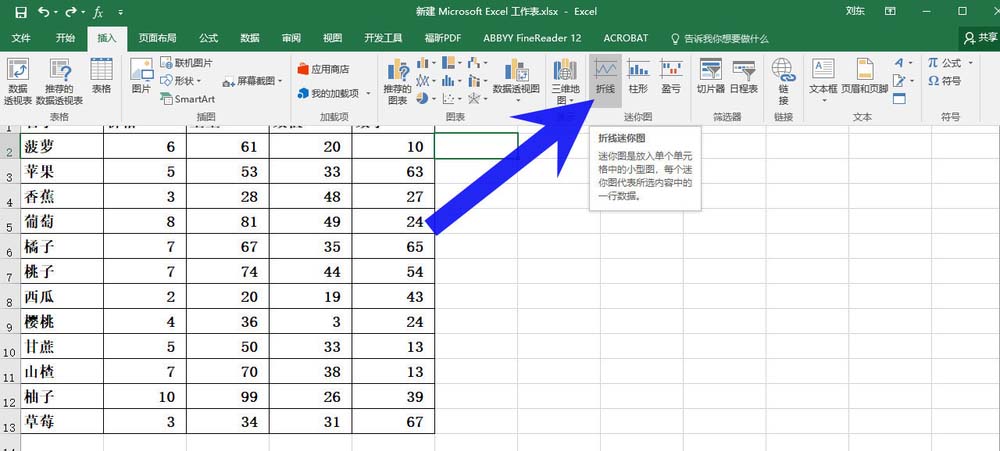Click the 数据透视表 PivotTable icon
The image size is (1000, 451).
(x=18, y=80)
